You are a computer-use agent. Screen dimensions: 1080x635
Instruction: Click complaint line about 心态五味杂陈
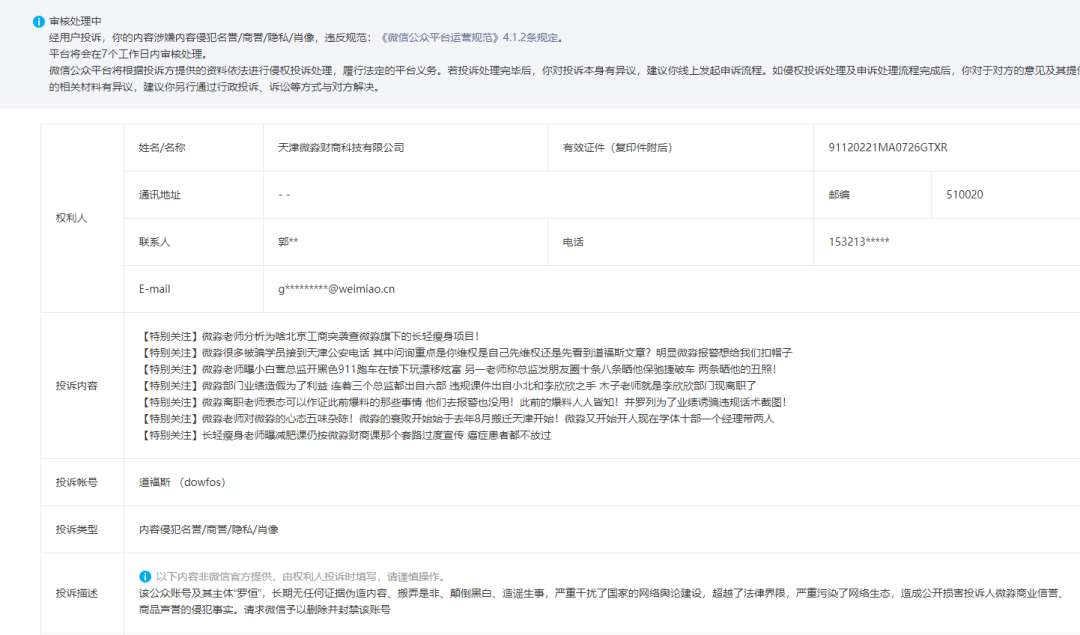coord(457,419)
